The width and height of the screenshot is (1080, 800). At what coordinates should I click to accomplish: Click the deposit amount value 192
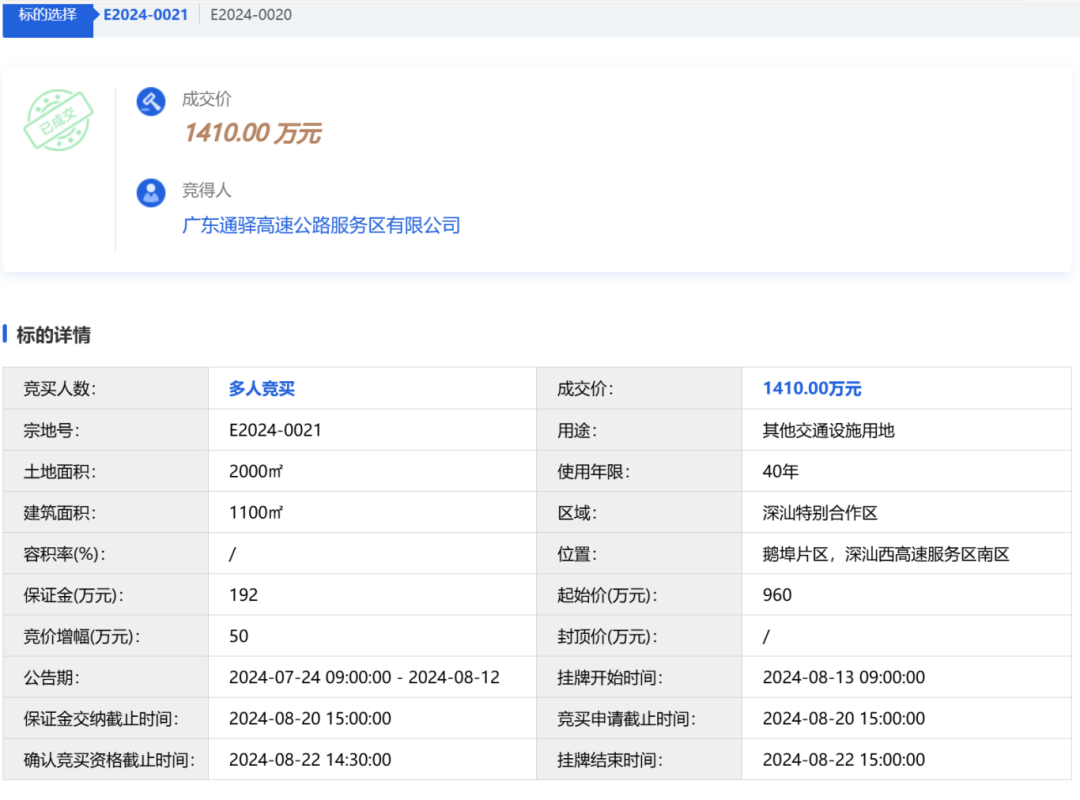click(x=243, y=595)
